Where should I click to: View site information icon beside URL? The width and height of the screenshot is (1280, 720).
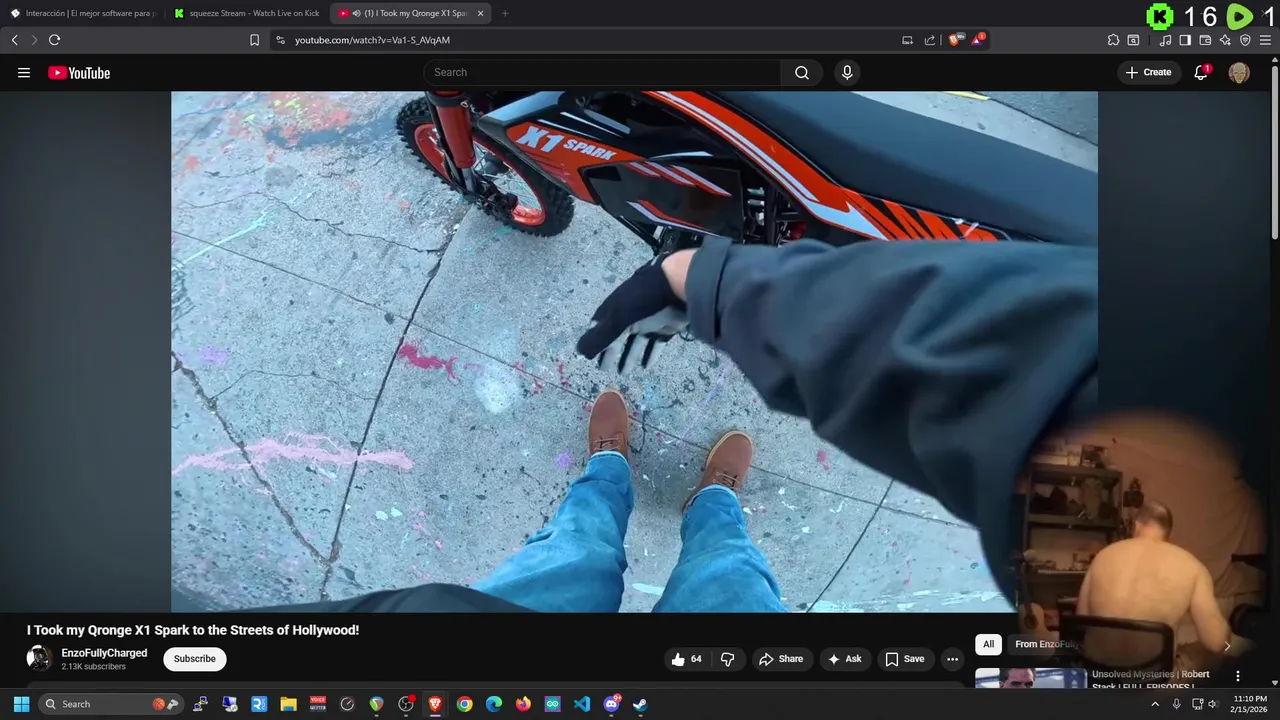click(280, 40)
